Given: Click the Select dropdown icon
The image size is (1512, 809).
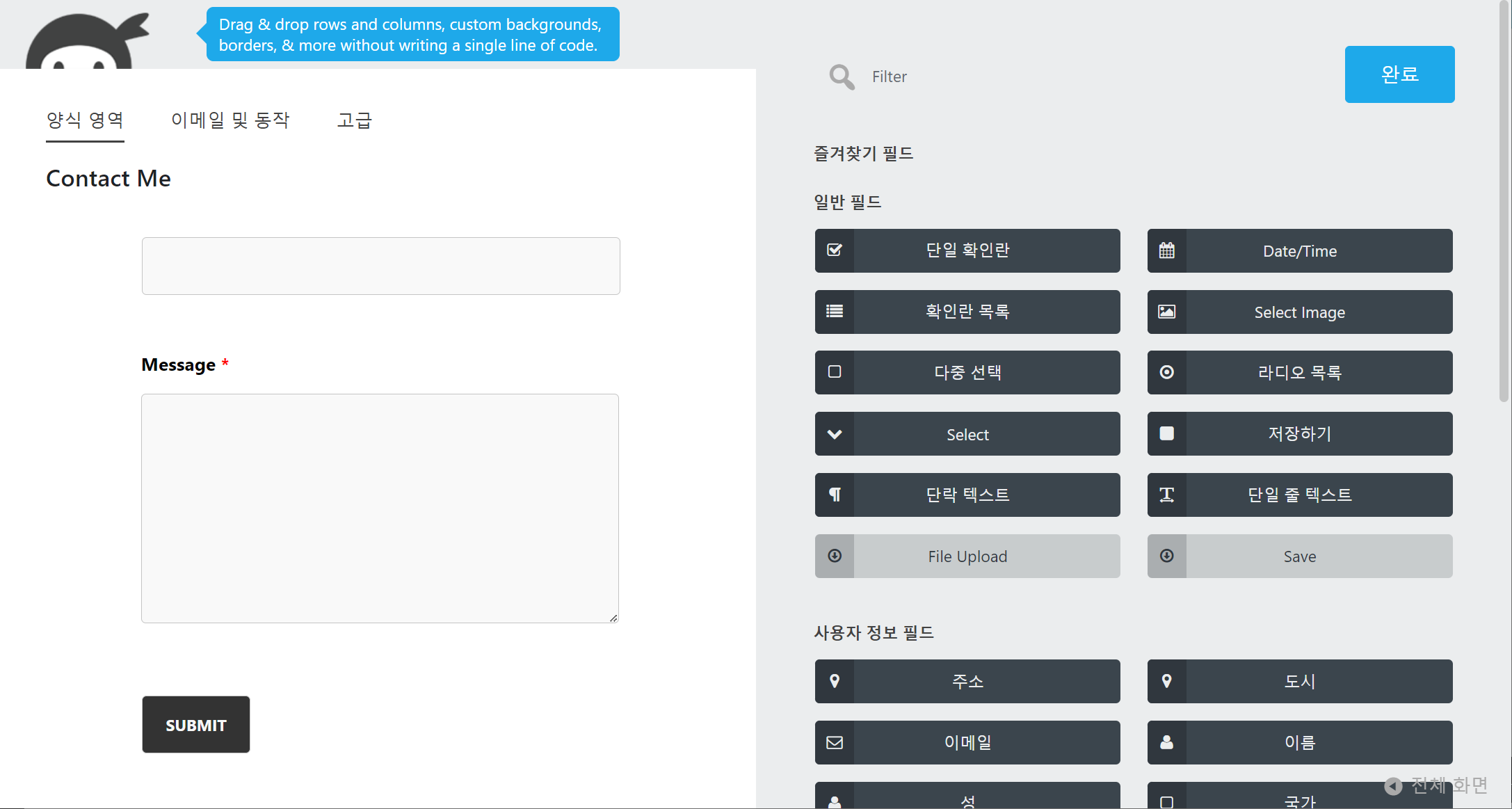Looking at the screenshot, I should tap(835, 433).
